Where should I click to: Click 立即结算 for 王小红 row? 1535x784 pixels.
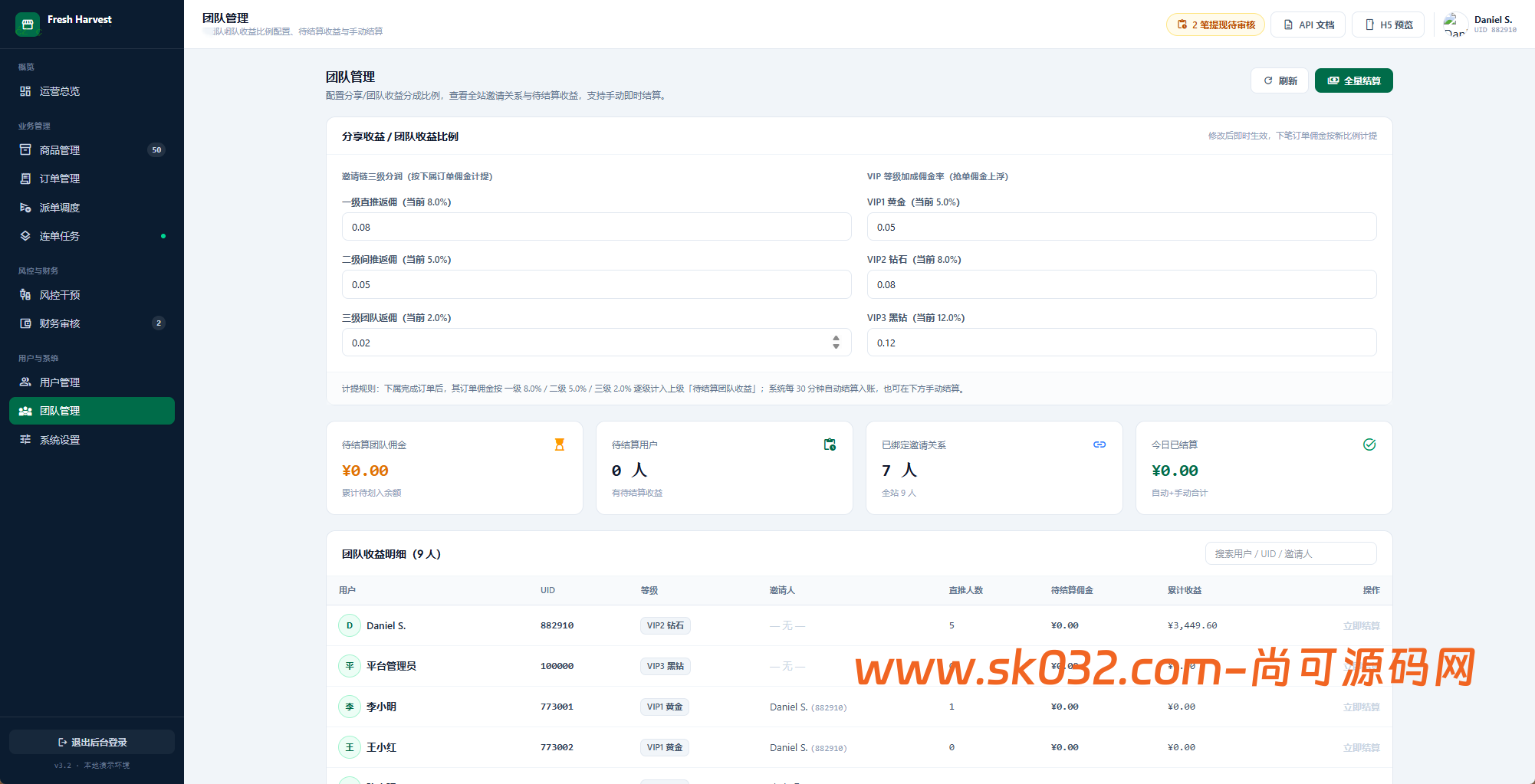(1361, 748)
